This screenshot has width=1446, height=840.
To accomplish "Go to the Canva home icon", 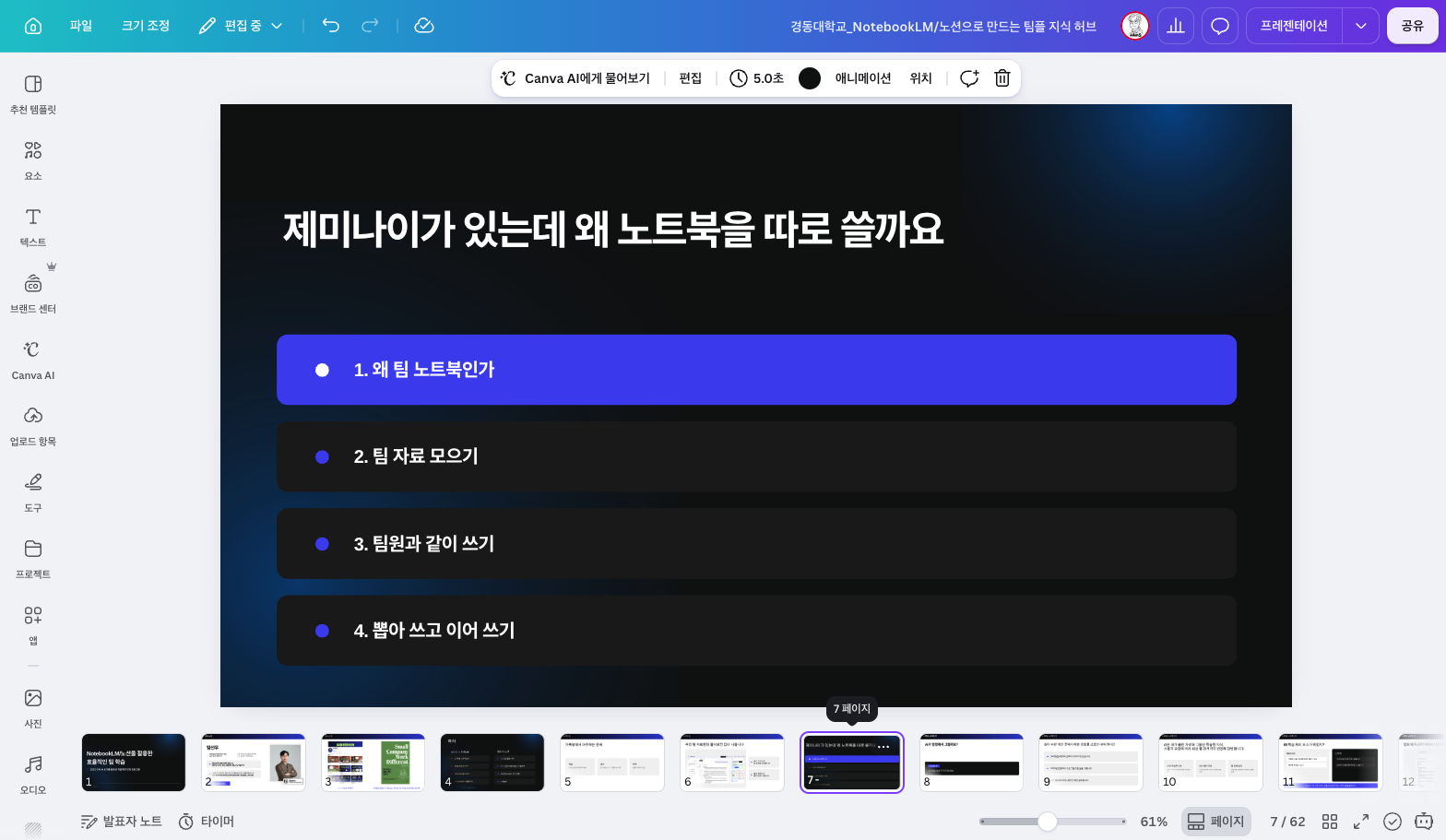I will (x=33, y=26).
